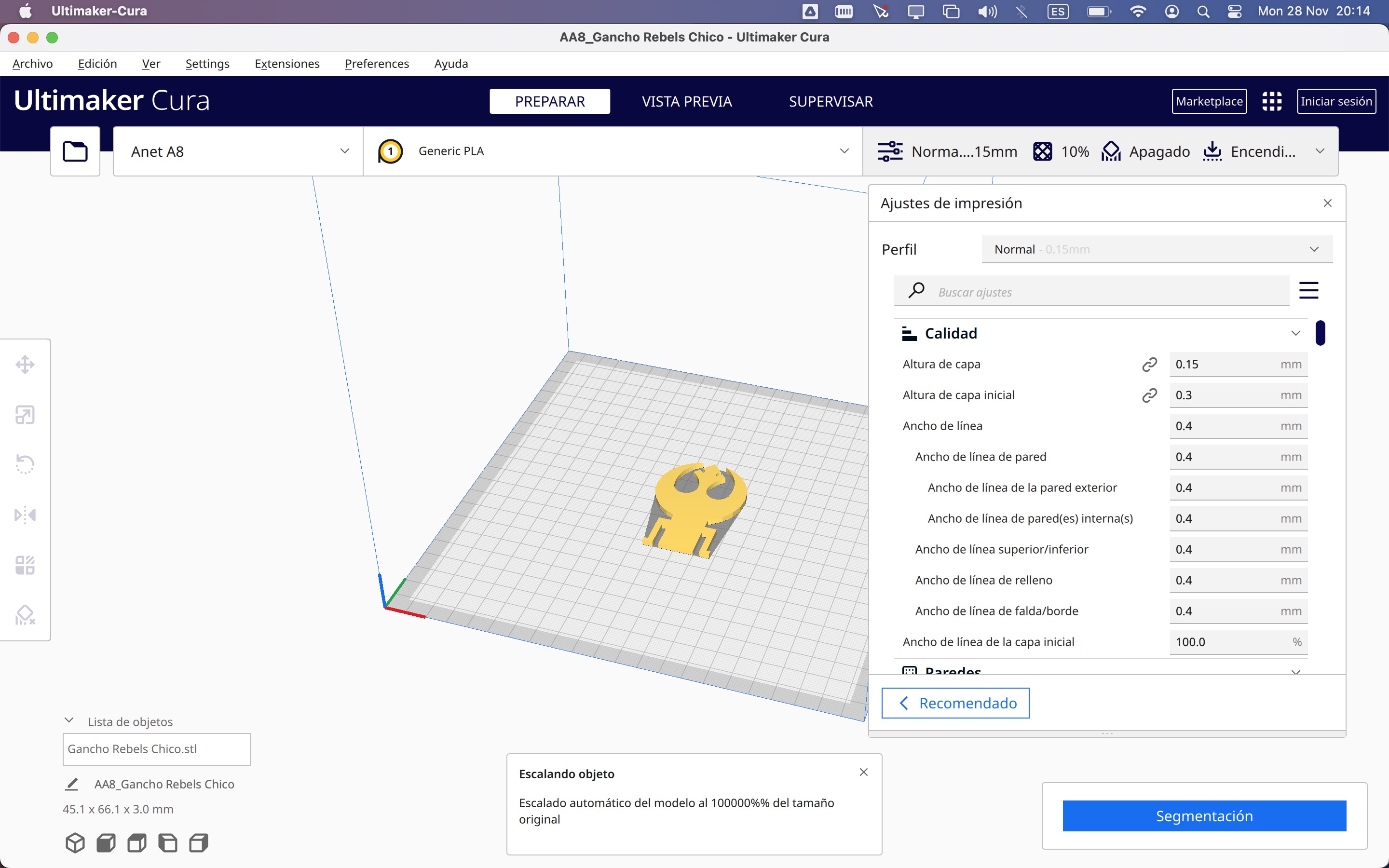Collapse the Calidad settings section
Screen dimensions: 1389x868
1295,333
